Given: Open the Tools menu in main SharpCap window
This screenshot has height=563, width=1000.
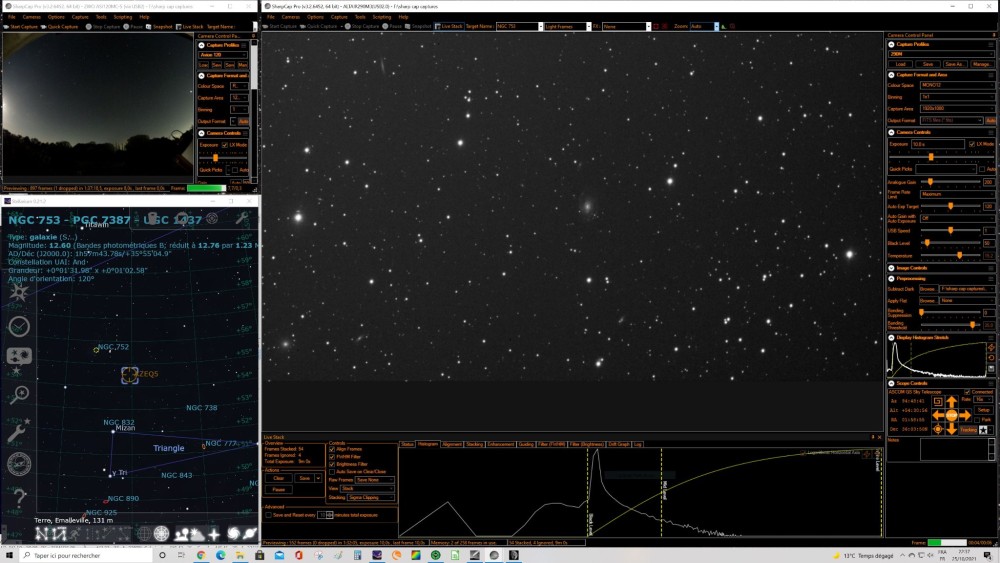Looking at the screenshot, I should click(360, 17).
